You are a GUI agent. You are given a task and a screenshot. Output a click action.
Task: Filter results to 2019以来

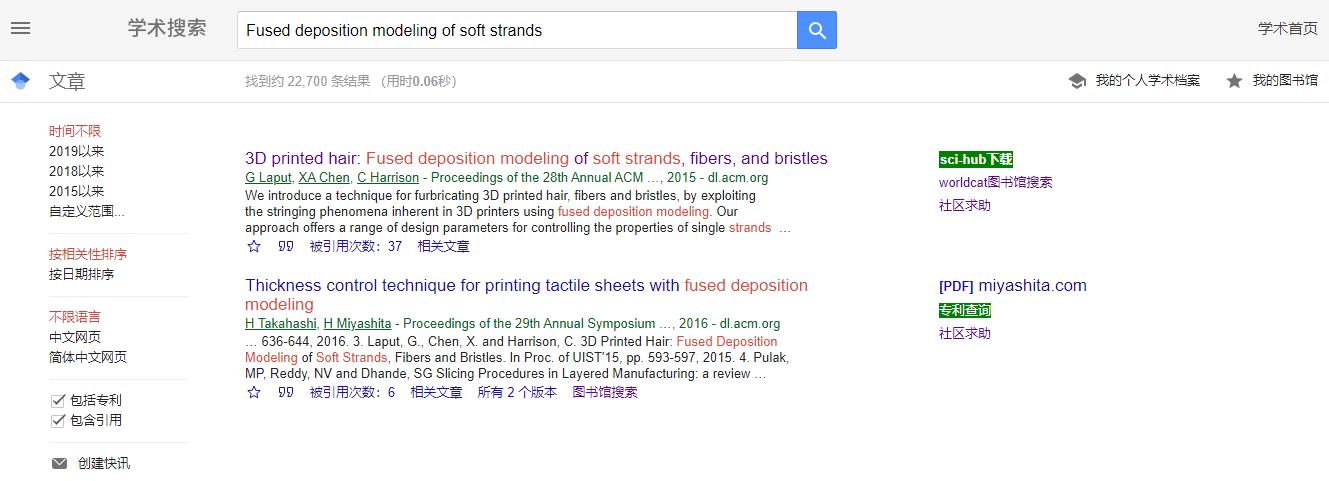click(x=76, y=151)
